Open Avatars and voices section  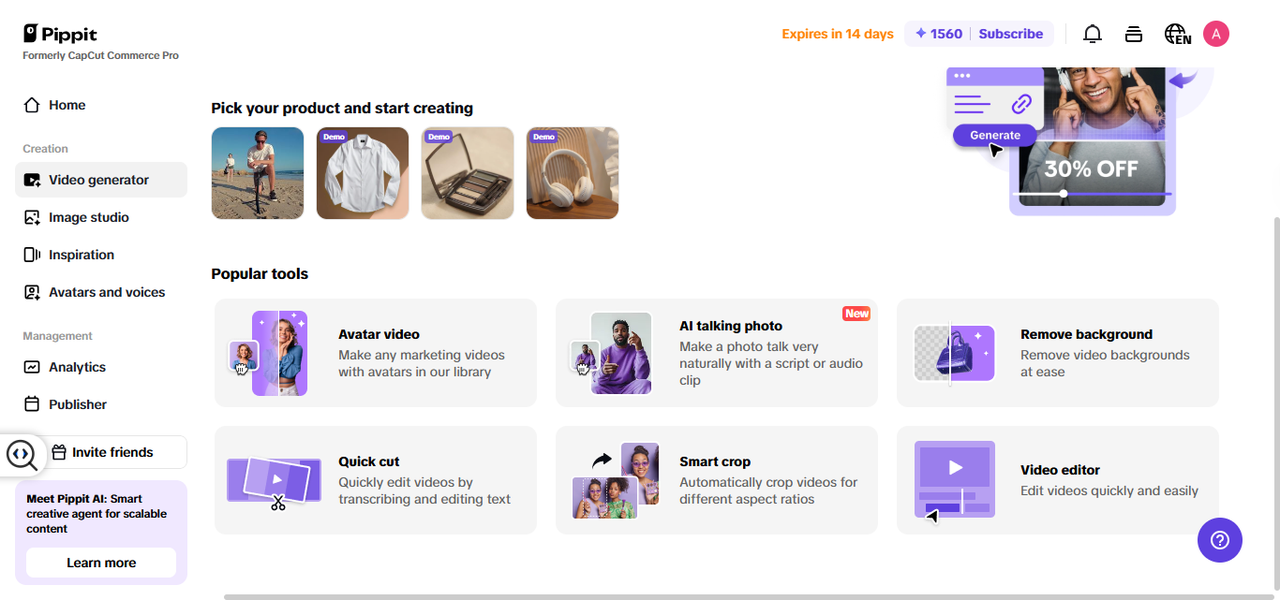pyautogui.click(x=106, y=292)
